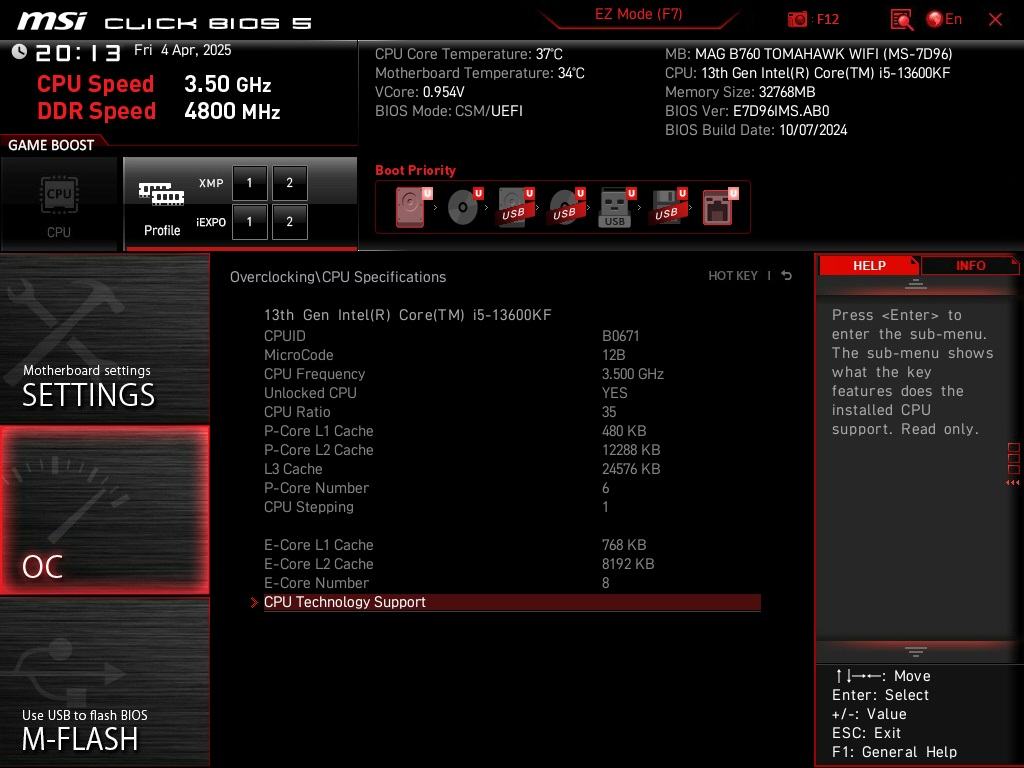Toggle the GAME BOOST CPU icon
Viewport: 1024px width, 768px height.
(x=59, y=204)
